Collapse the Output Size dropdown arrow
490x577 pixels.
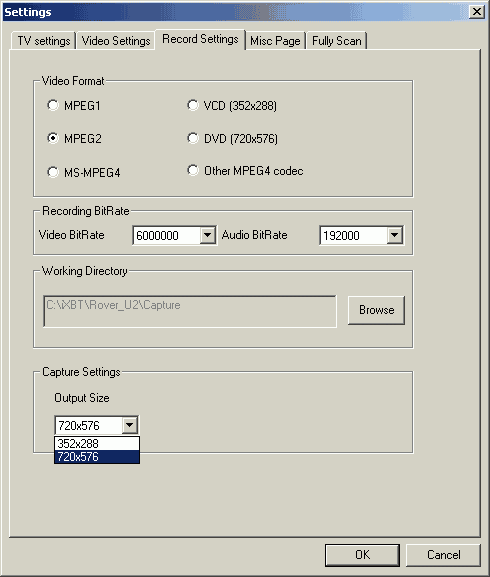pos(129,425)
